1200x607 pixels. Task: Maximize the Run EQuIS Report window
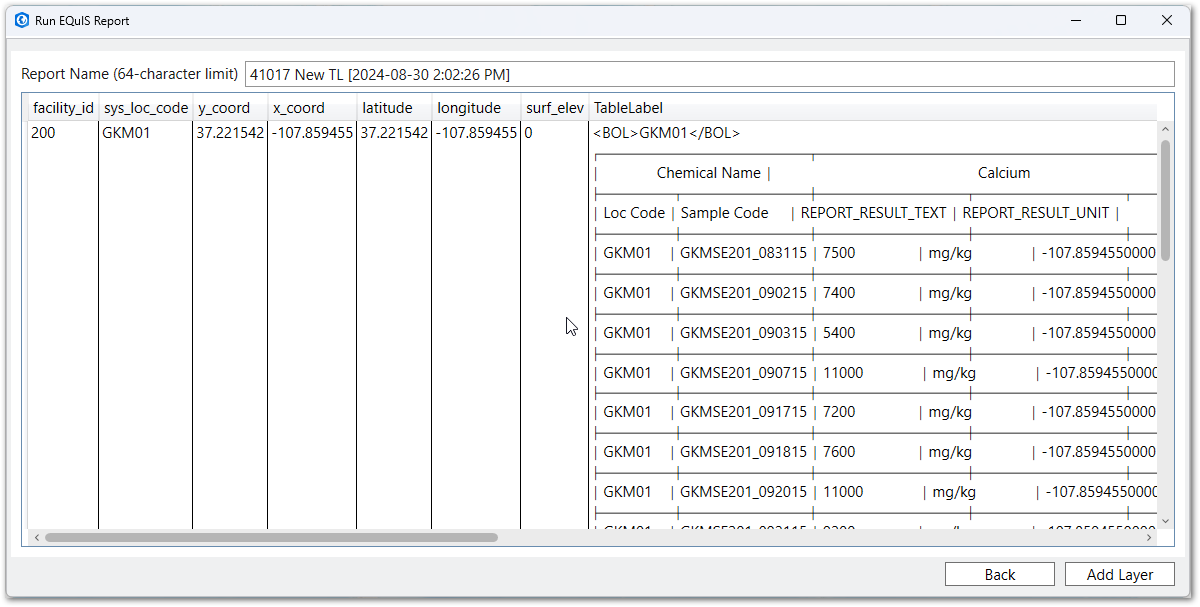(x=1121, y=20)
